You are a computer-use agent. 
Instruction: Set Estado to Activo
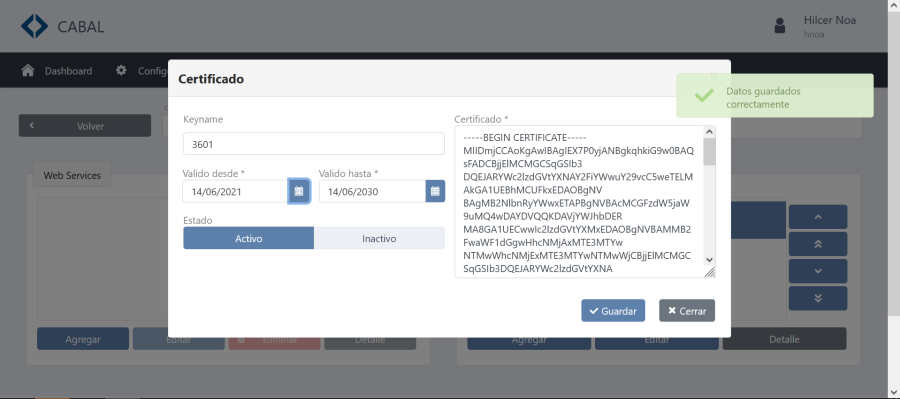click(x=249, y=238)
